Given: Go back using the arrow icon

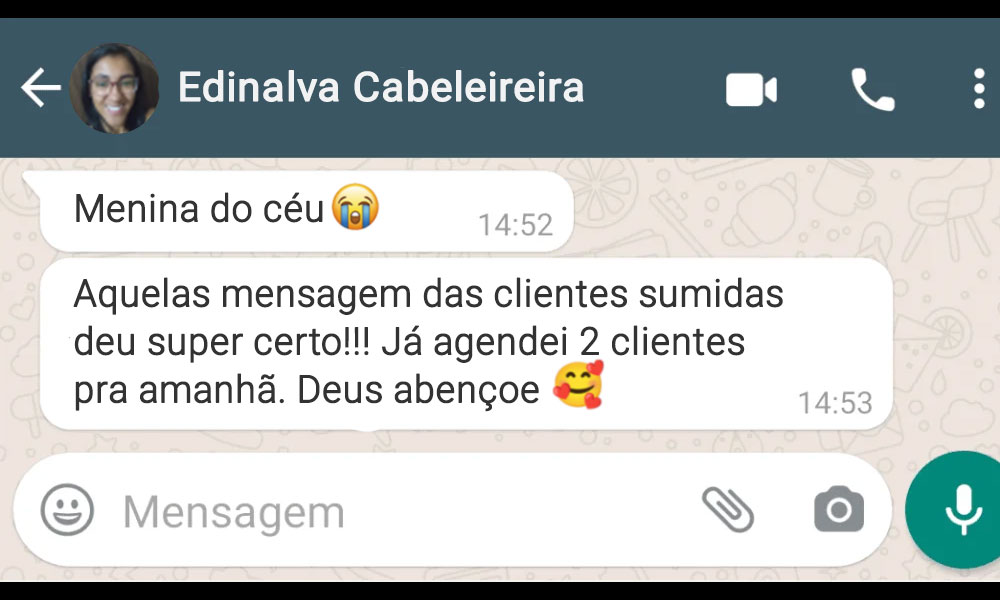Looking at the screenshot, I should tap(41, 87).
